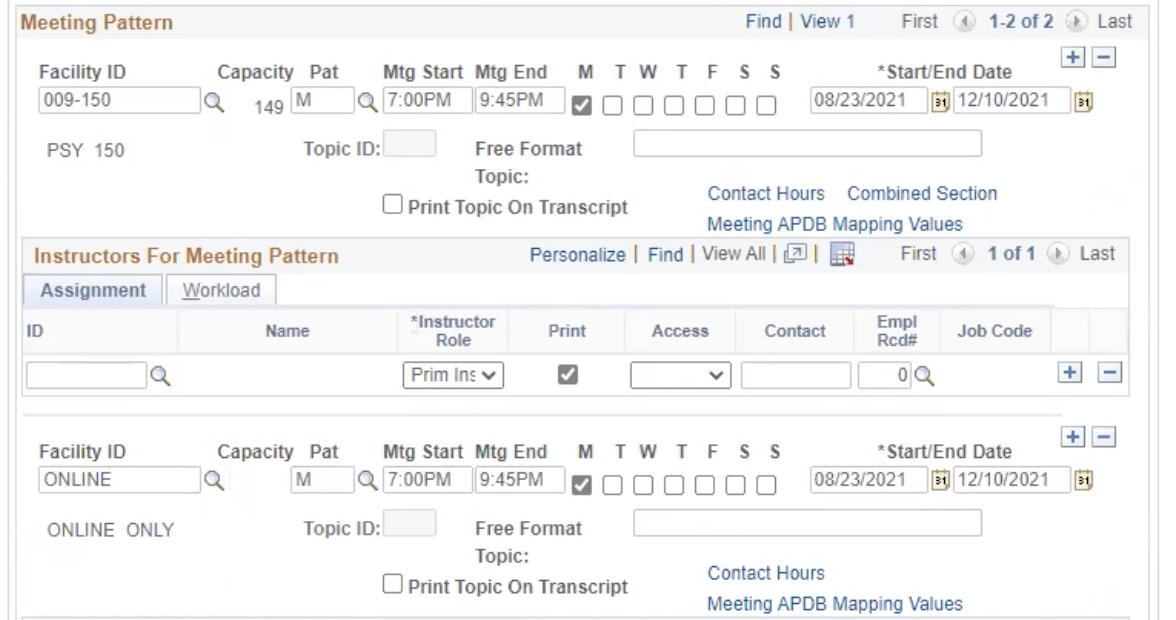Check Tuesday for 009-150 meeting

point(612,106)
